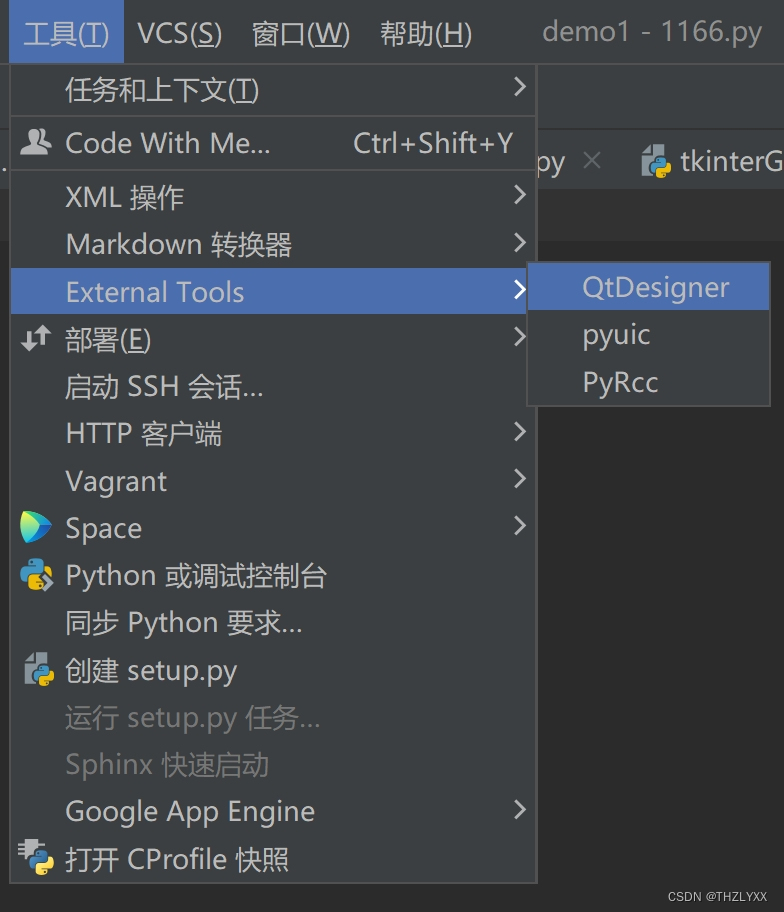Switch to the tkinterG editor tab

728,162
